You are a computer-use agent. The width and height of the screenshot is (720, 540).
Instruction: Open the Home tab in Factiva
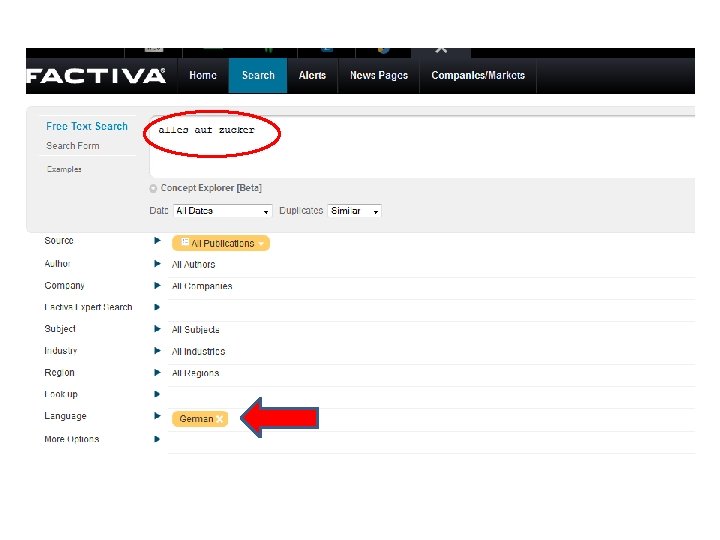202,75
